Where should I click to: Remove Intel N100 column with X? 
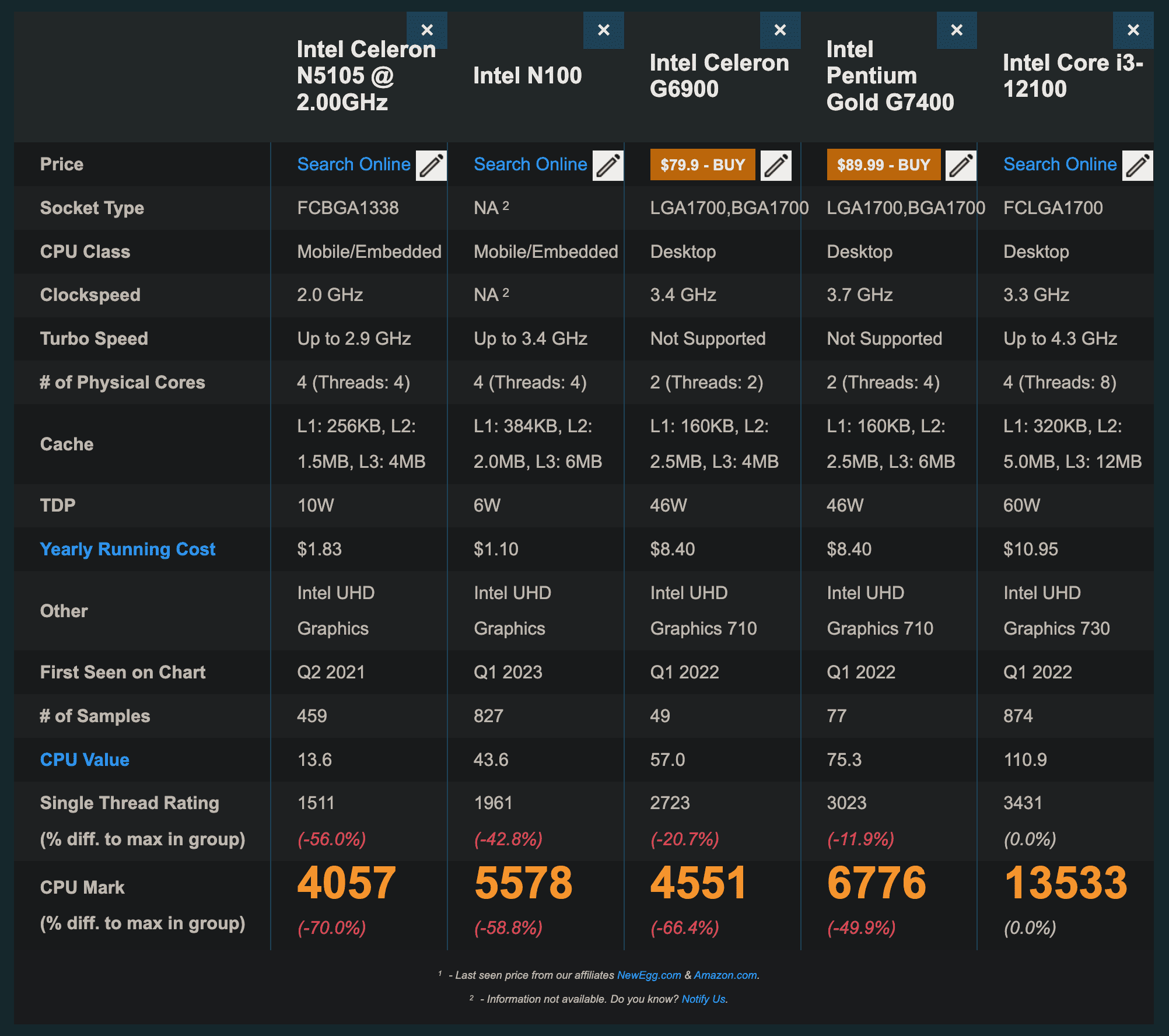coord(604,30)
